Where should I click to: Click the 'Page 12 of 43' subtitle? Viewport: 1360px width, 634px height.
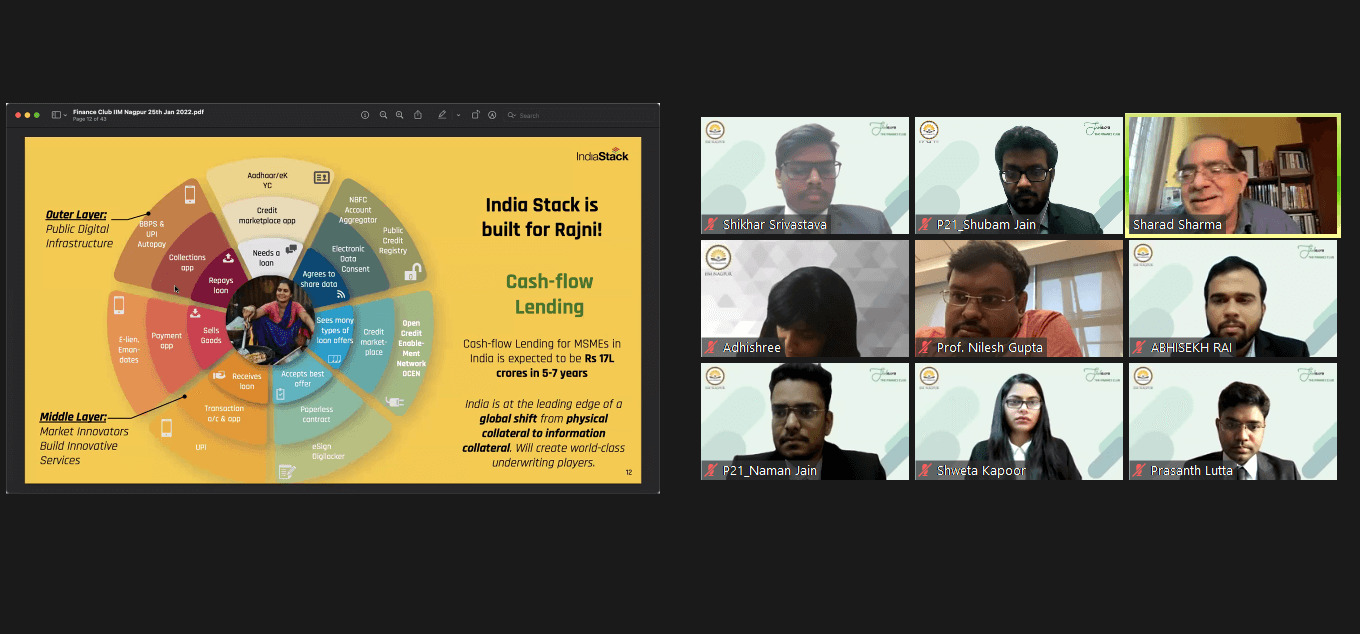(x=89, y=119)
